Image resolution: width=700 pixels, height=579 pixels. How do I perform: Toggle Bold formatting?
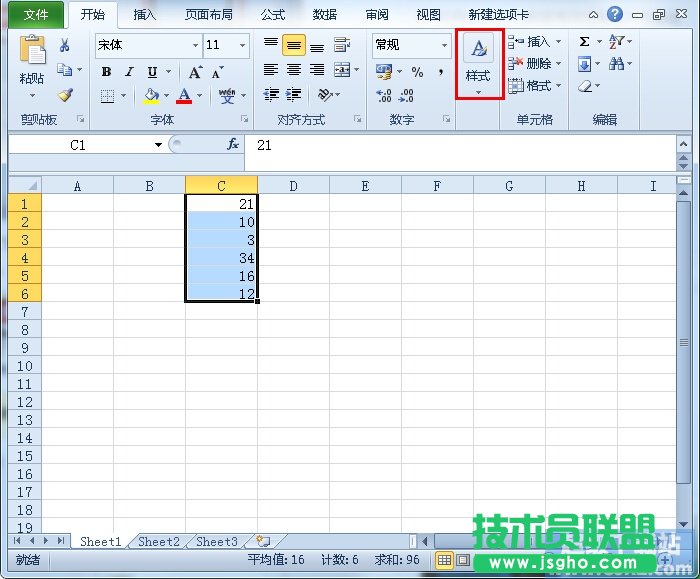106,71
